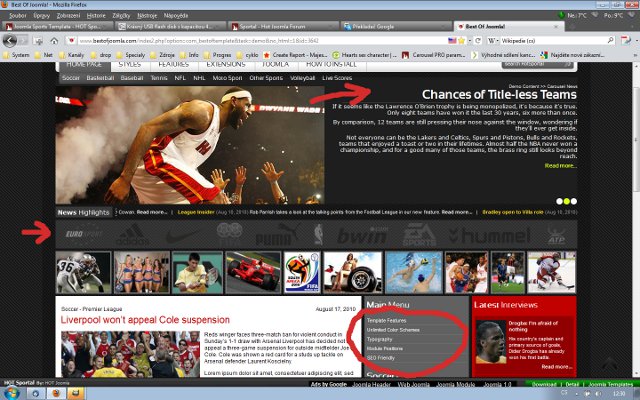Select the first white carousel dot
The height and width of the screenshot is (400, 640).
pos(559,201)
